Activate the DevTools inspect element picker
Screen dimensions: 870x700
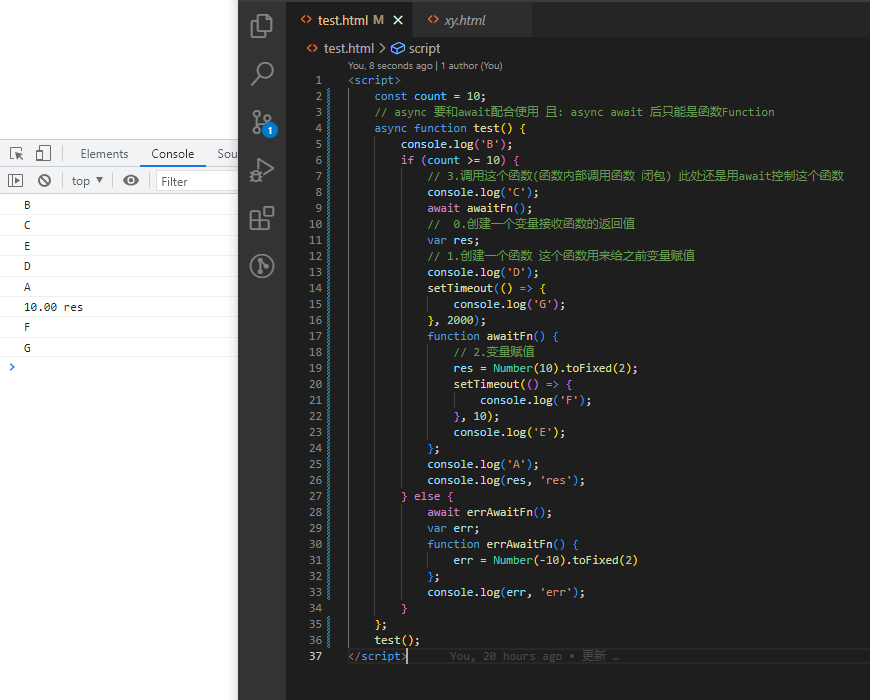[x=17, y=154]
